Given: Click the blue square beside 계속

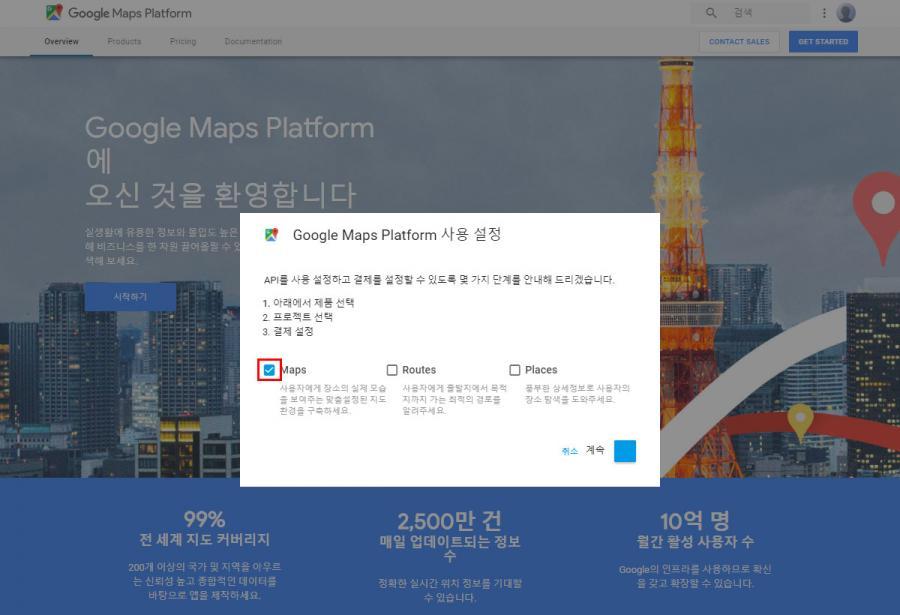Looking at the screenshot, I should pos(625,451).
